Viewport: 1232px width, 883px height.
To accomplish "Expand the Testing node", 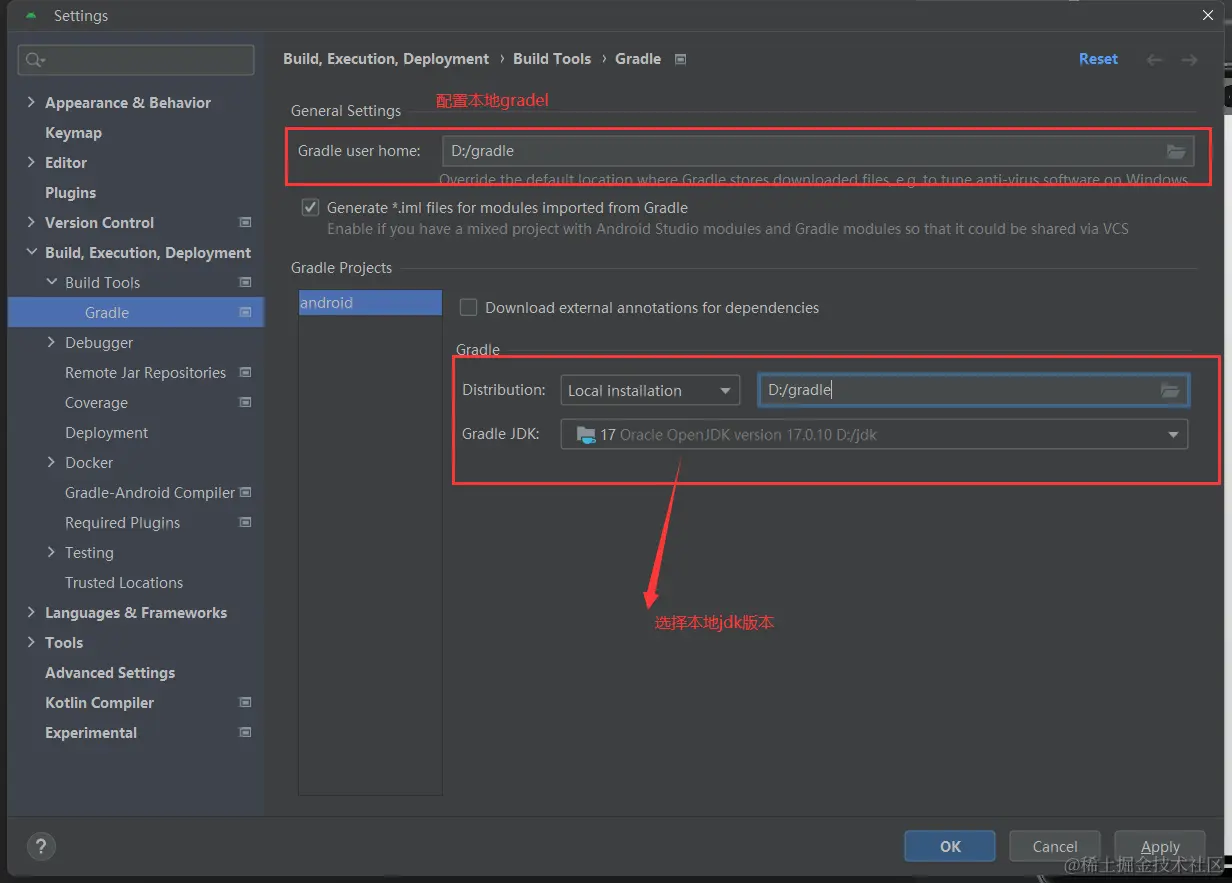I will 52,552.
